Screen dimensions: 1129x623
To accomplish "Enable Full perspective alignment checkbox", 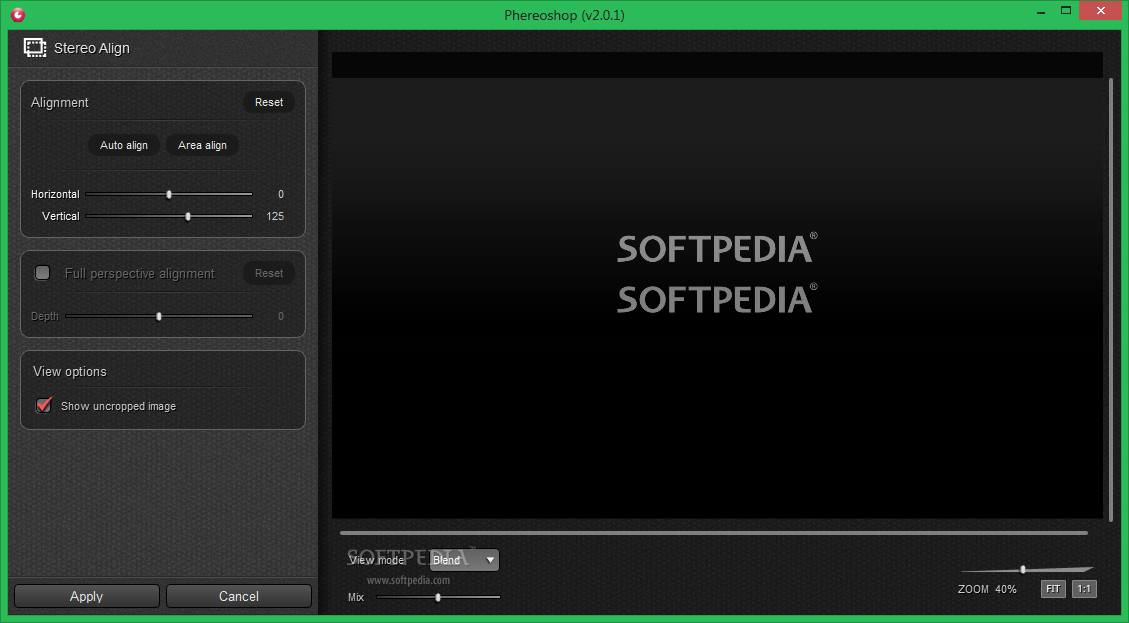I will (x=42, y=273).
